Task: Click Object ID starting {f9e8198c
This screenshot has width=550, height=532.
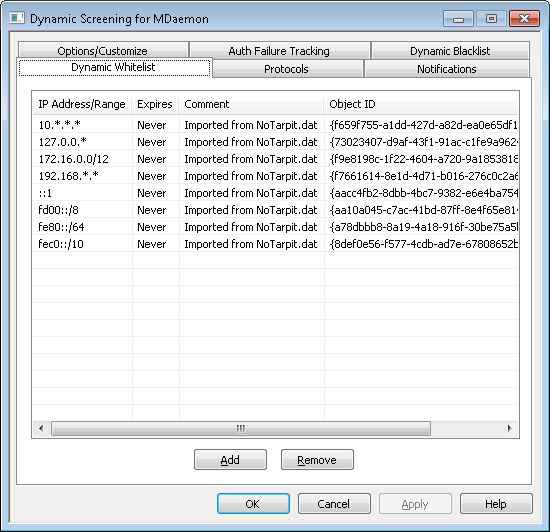Action: (x=423, y=159)
